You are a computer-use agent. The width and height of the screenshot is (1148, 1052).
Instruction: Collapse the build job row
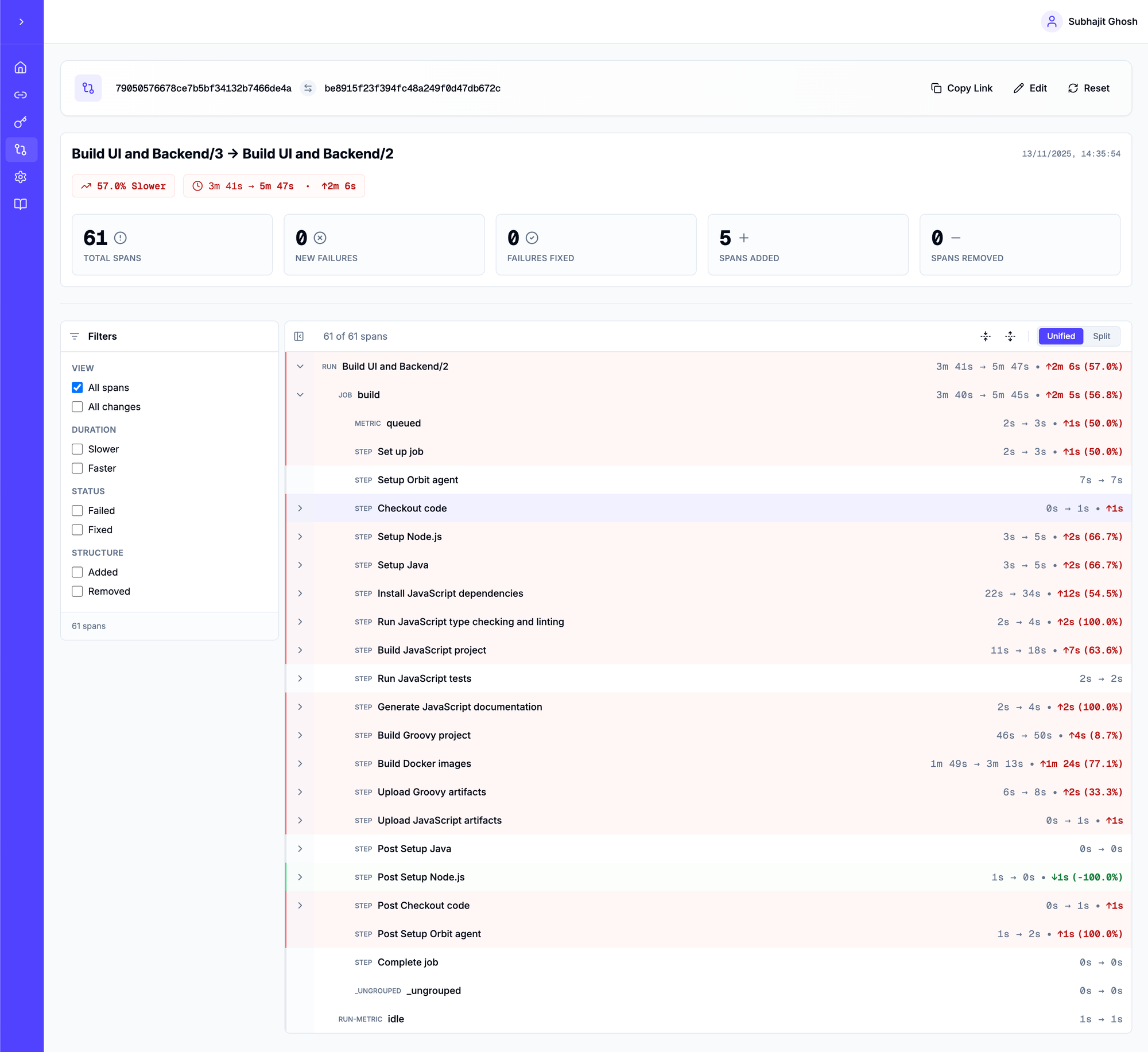click(x=300, y=395)
